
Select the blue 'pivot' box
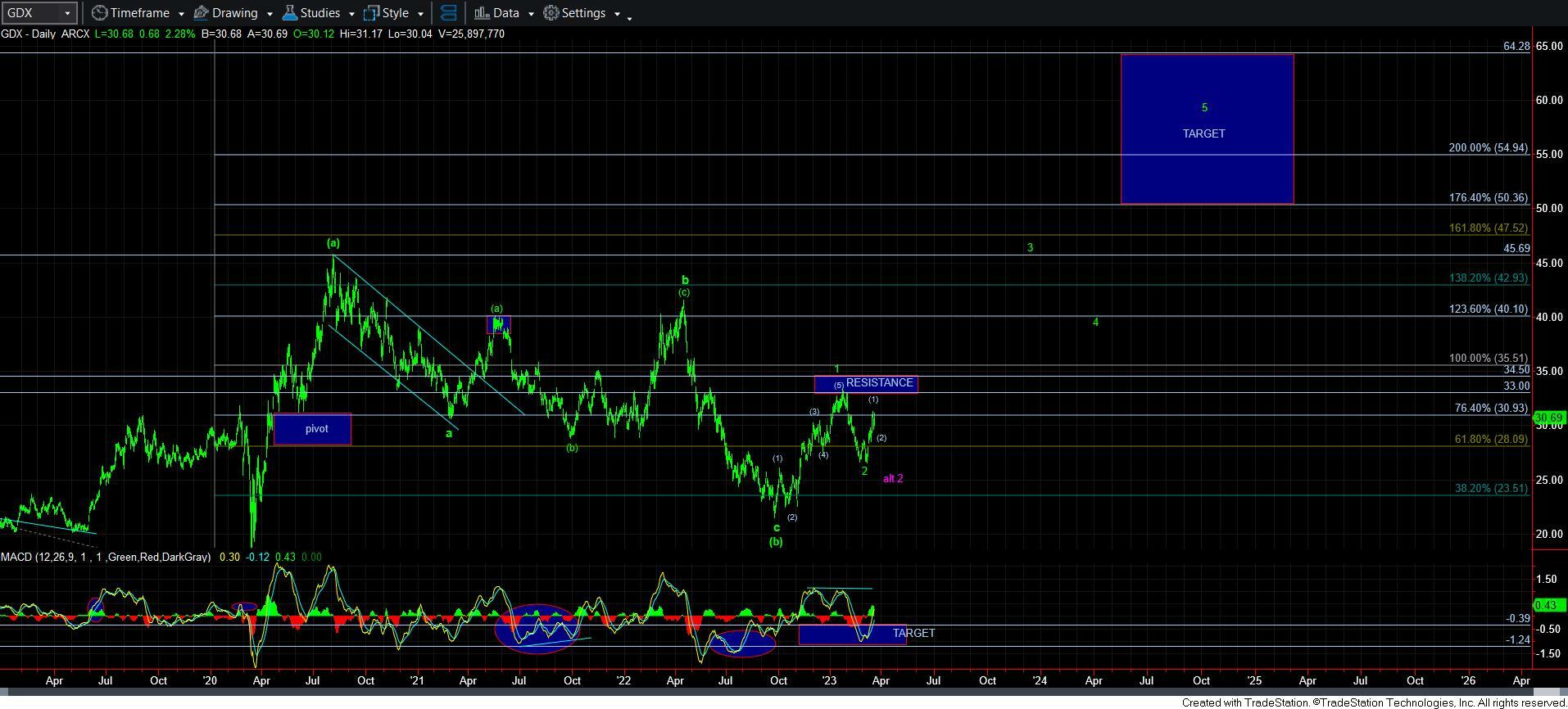tap(311, 429)
